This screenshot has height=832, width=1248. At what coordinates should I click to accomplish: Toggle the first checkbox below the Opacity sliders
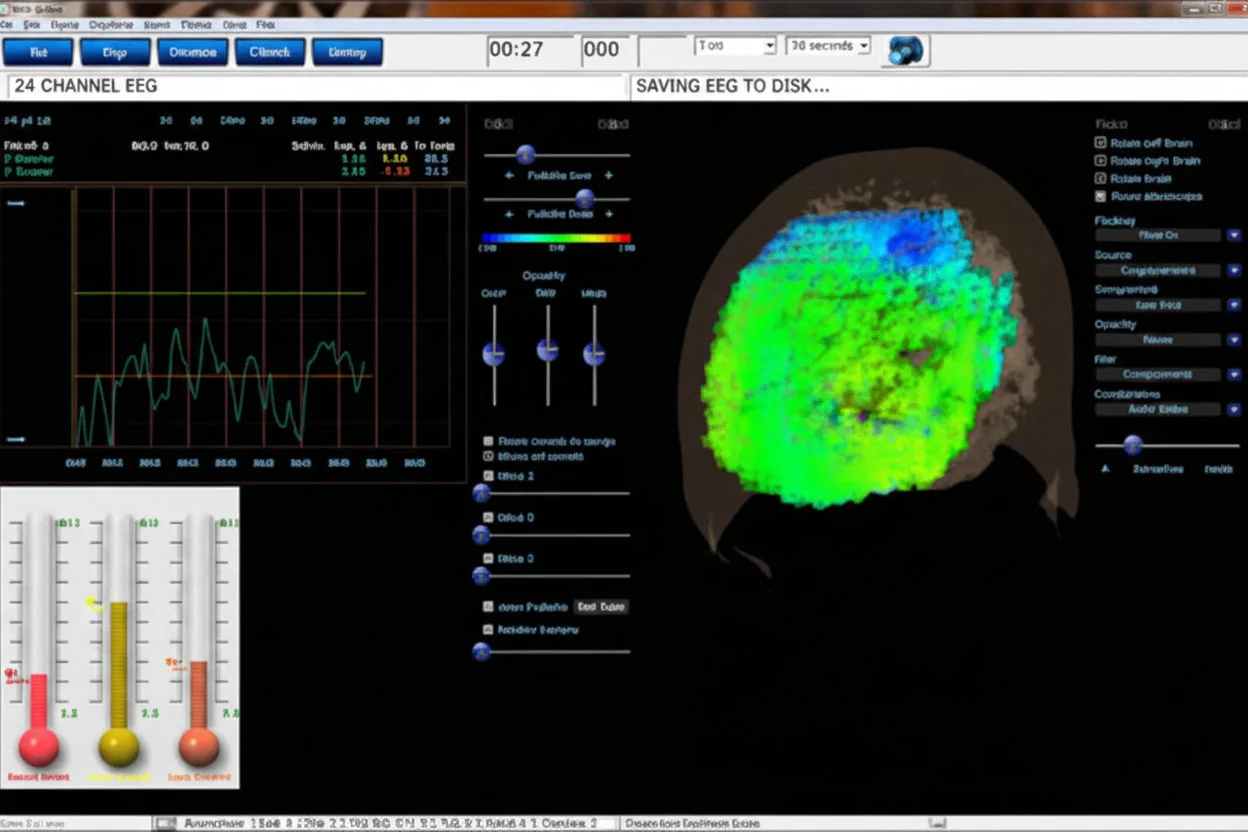pyautogui.click(x=488, y=441)
